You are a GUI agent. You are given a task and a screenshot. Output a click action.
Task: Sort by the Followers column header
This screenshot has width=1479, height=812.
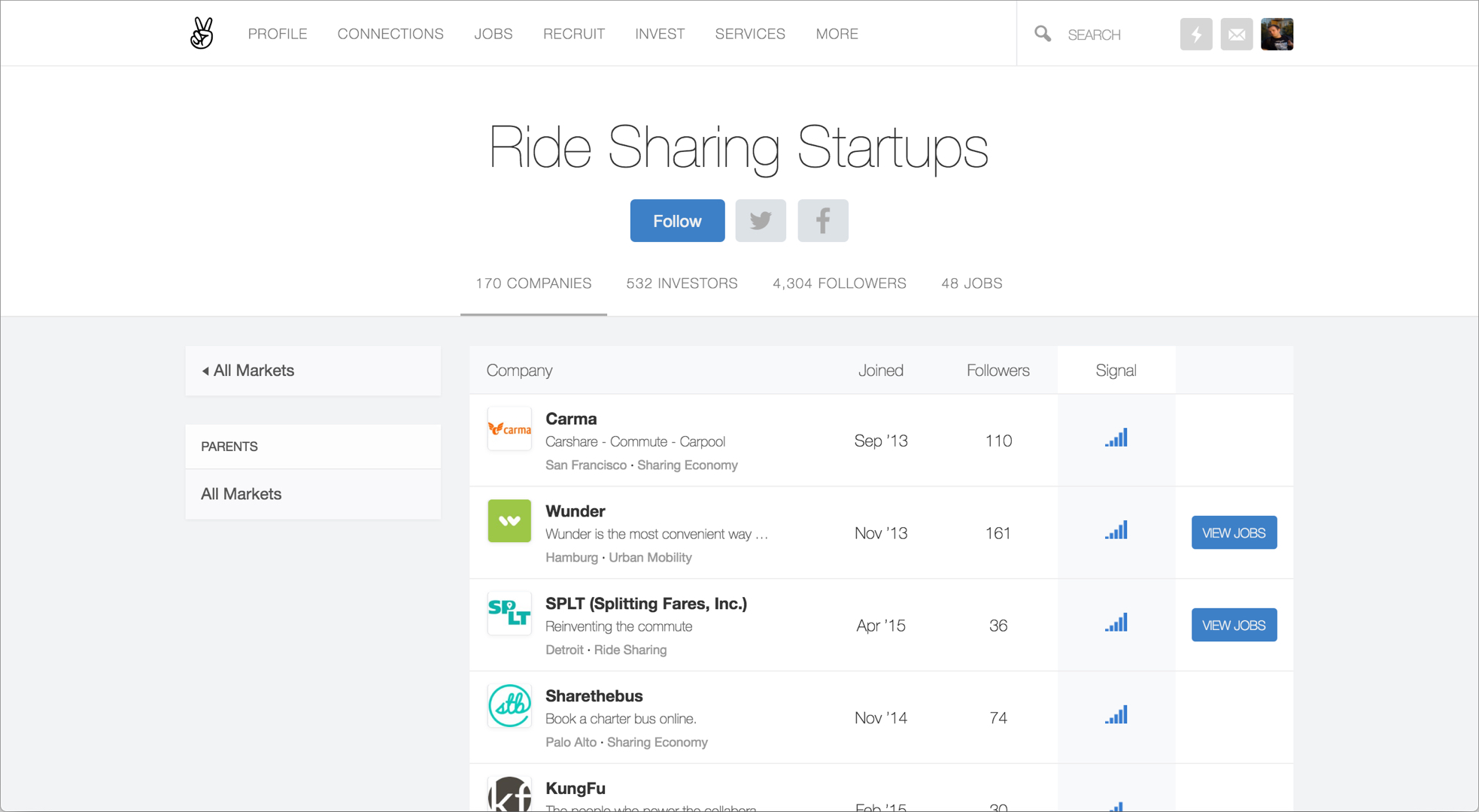[998, 371]
